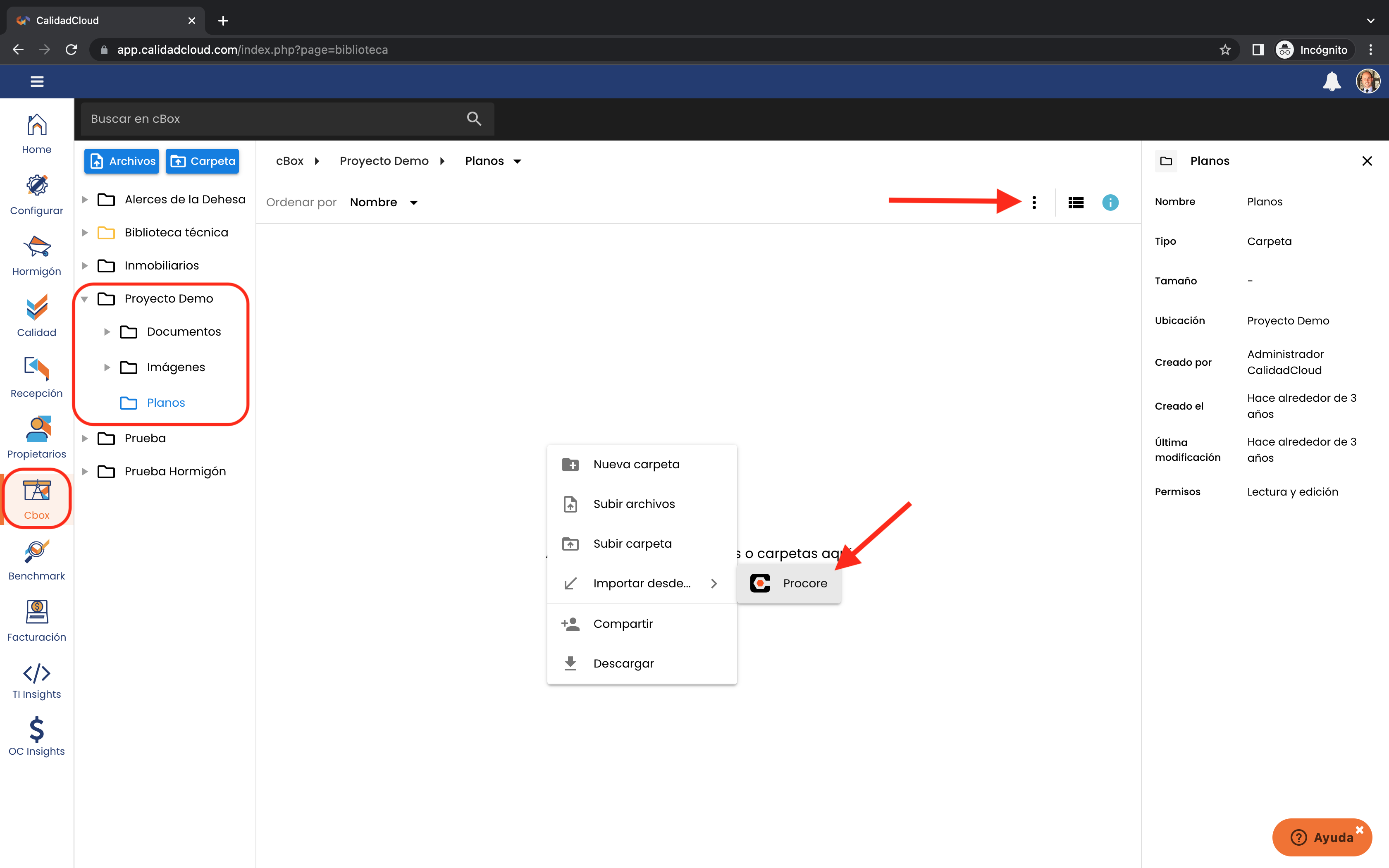
Task: Dismiss the Ayuda help widget
Action: pos(1359,830)
